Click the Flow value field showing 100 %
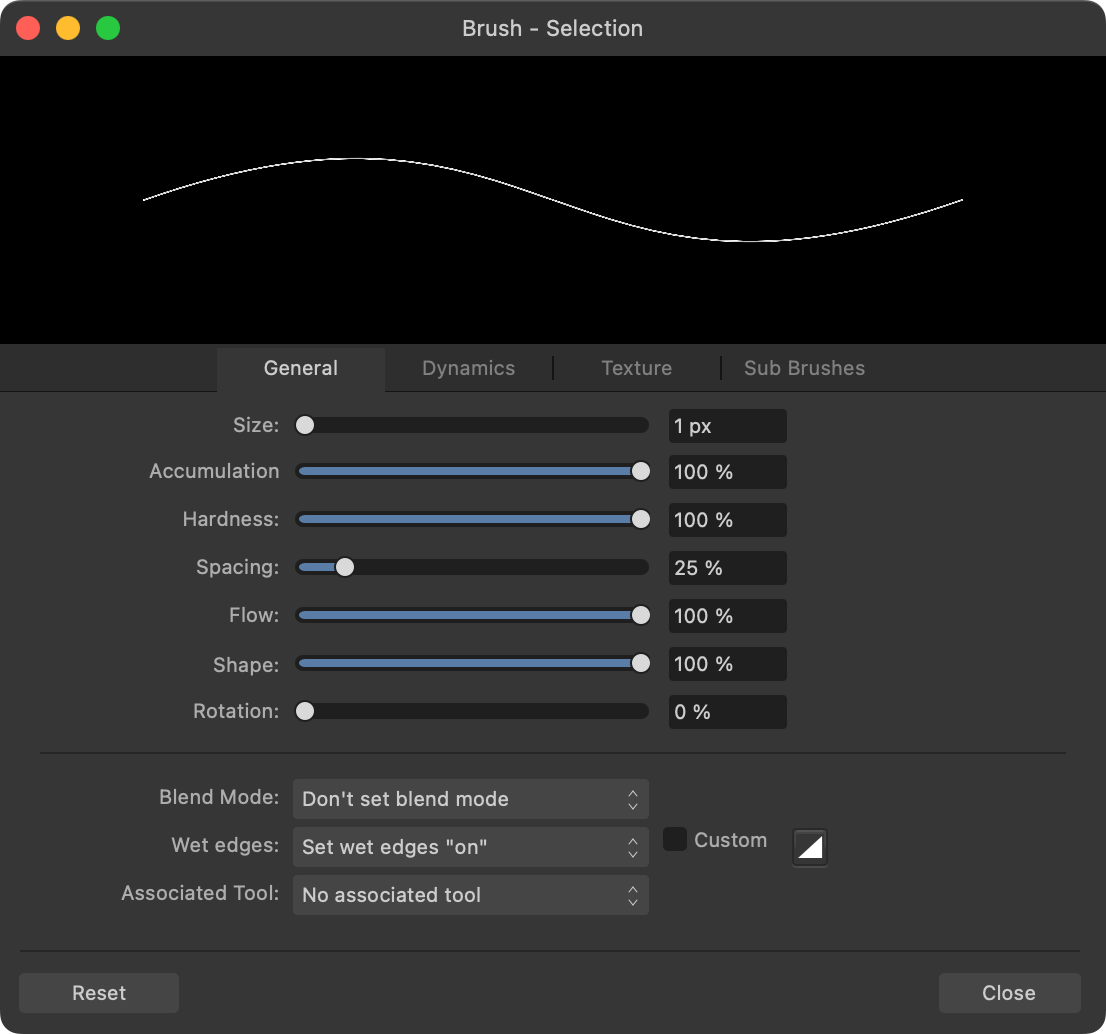The height and width of the screenshot is (1034, 1106). pyautogui.click(x=727, y=615)
